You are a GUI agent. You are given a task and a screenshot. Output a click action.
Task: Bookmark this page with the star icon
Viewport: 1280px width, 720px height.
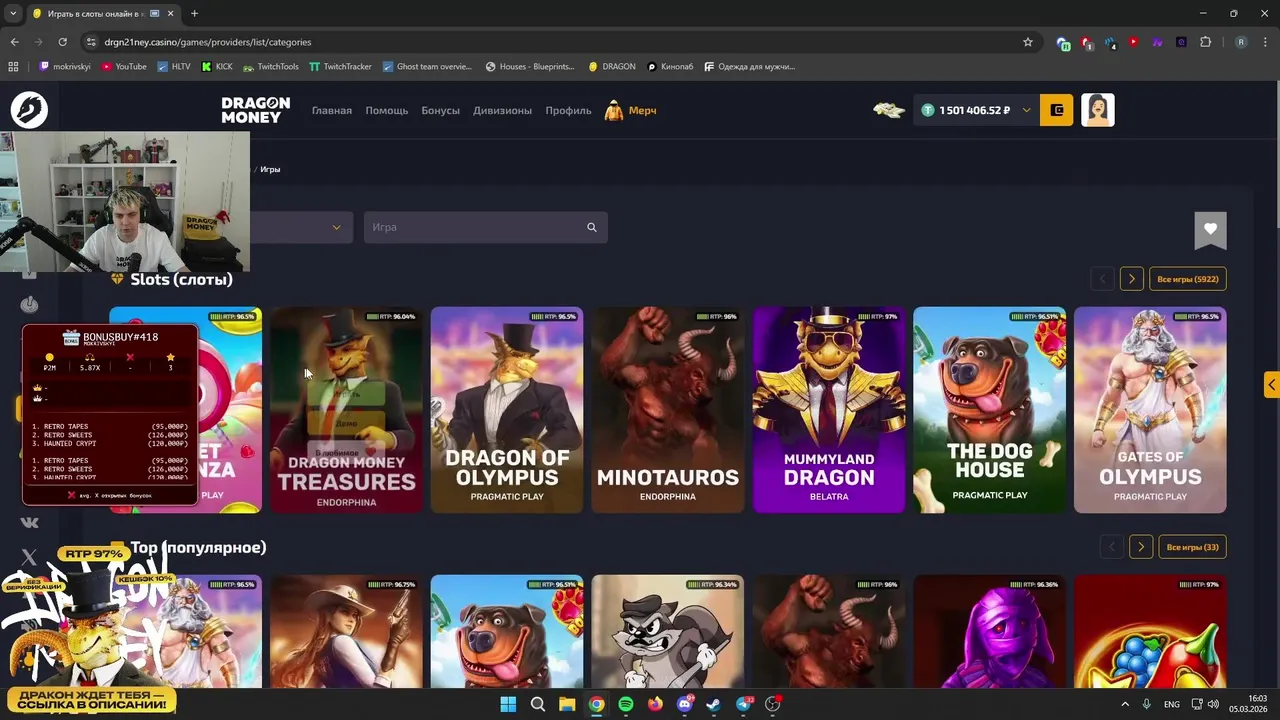[1027, 42]
